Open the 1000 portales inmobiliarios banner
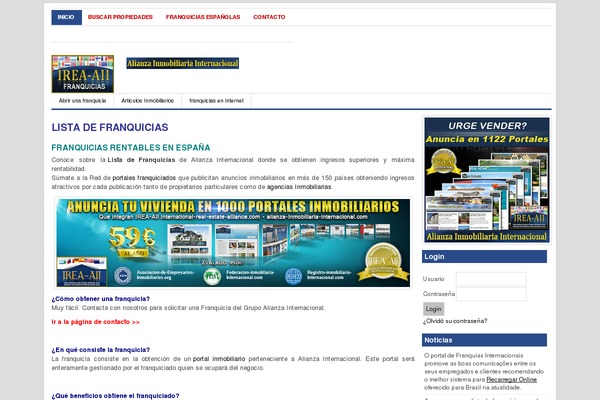The width and height of the screenshot is (600, 400). click(233, 243)
